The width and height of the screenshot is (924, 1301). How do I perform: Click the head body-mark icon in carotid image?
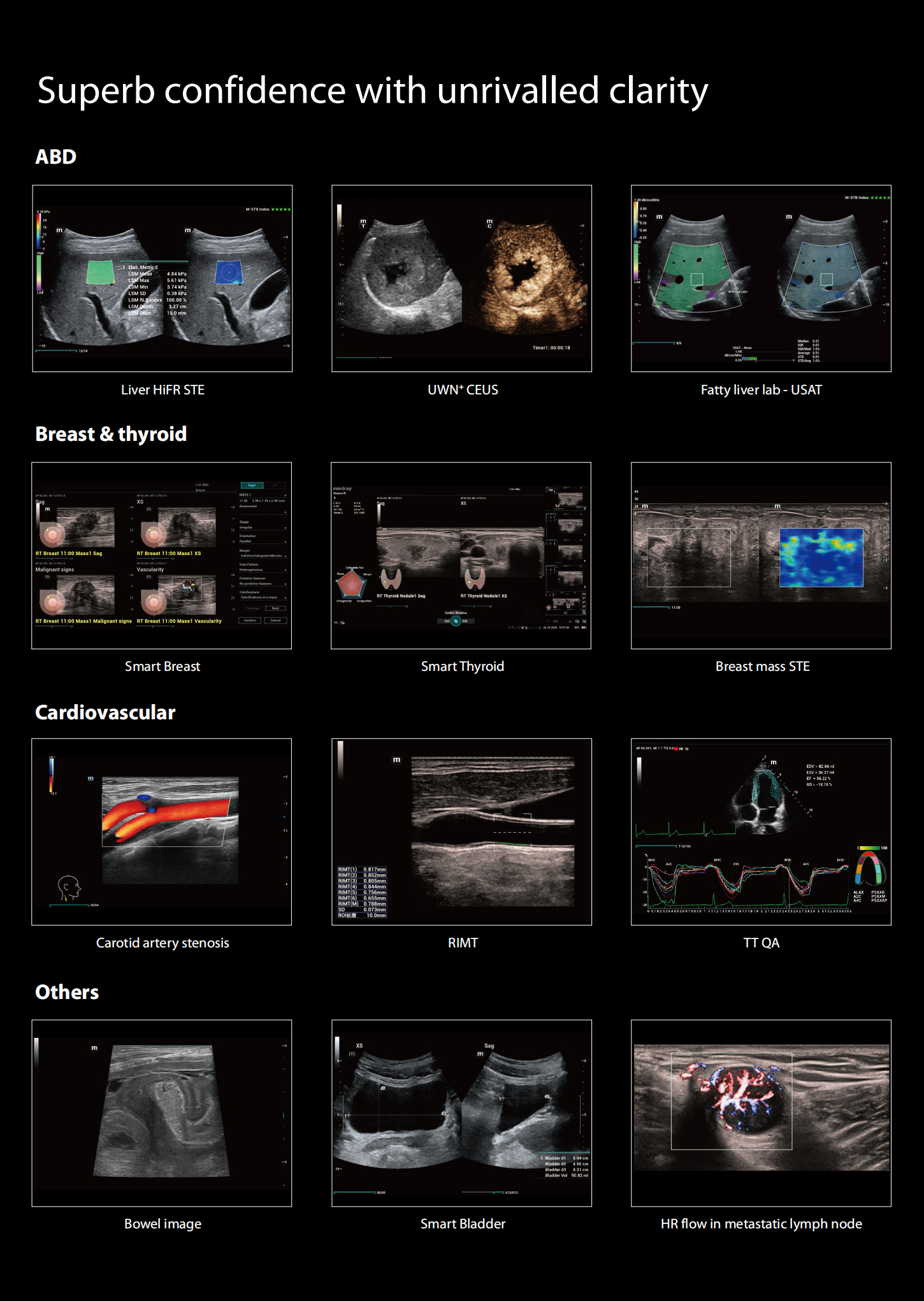[x=69, y=888]
